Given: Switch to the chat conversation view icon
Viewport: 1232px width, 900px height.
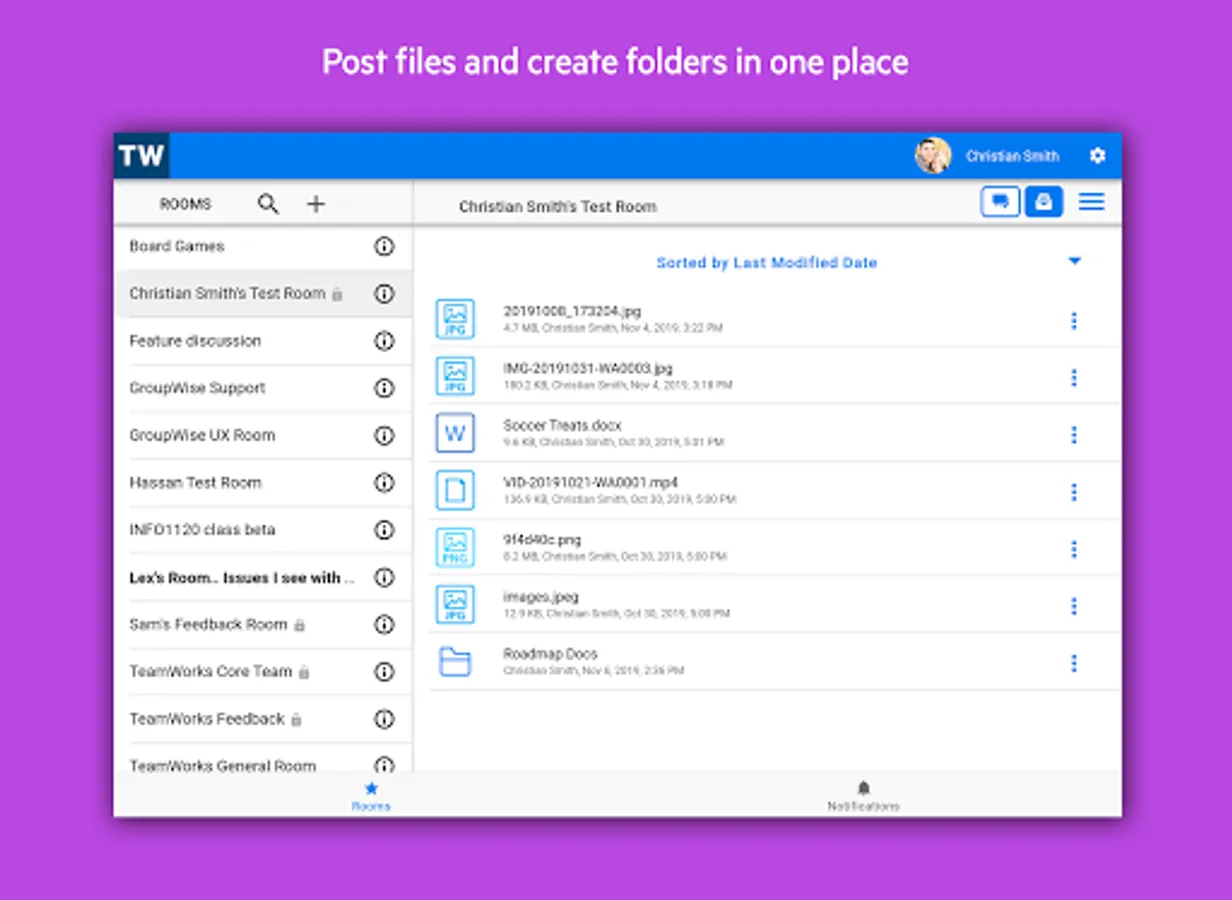Looking at the screenshot, I should pyautogui.click(x=999, y=202).
